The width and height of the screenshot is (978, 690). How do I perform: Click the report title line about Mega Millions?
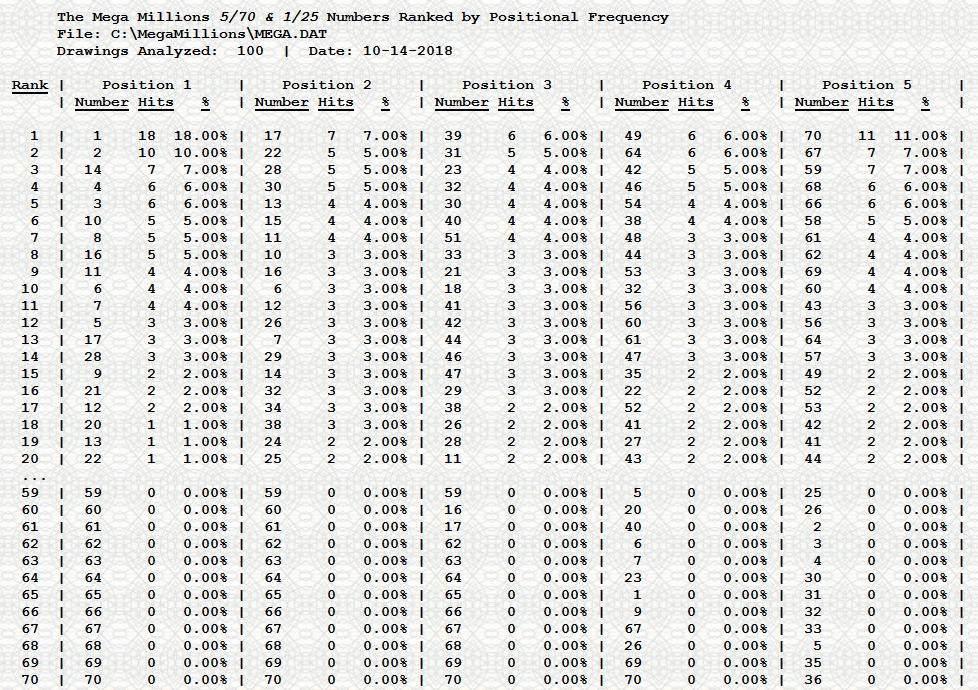tap(362, 17)
